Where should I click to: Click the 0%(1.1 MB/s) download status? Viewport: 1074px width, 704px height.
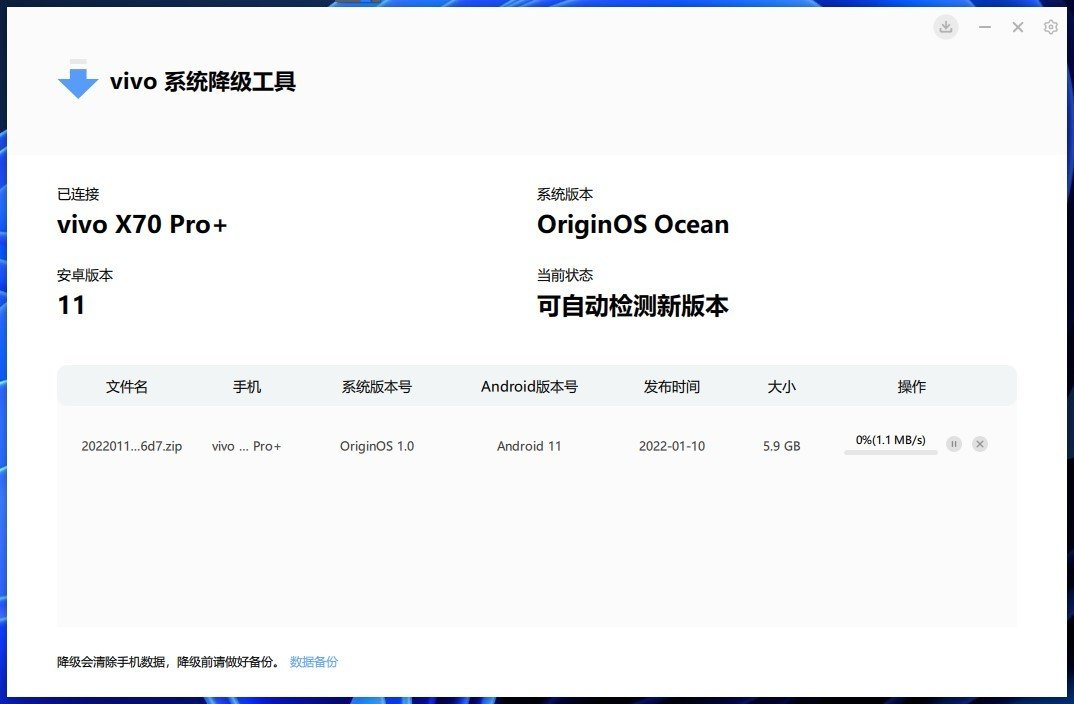click(890, 440)
